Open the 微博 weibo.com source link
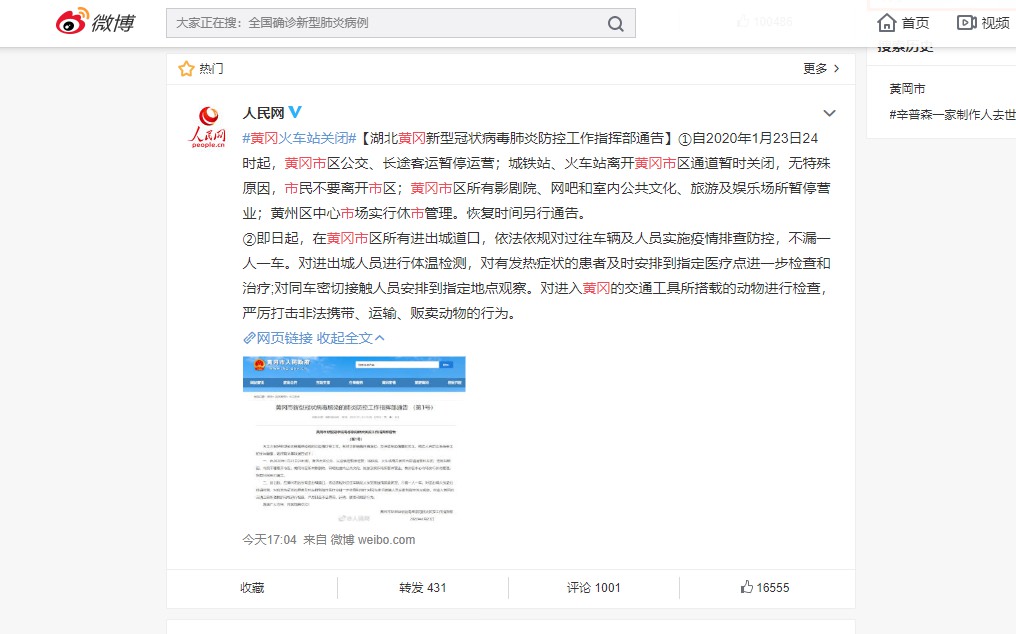 tap(373, 539)
